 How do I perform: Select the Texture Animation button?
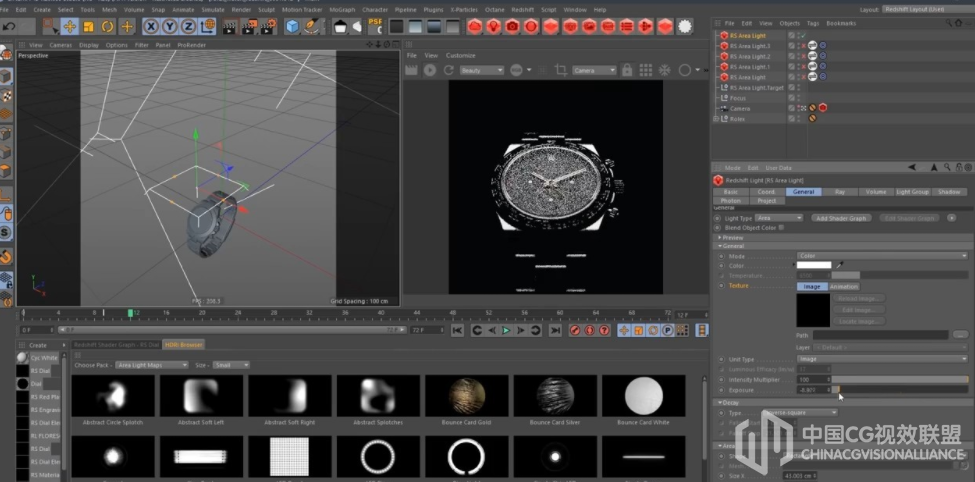point(844,287)
